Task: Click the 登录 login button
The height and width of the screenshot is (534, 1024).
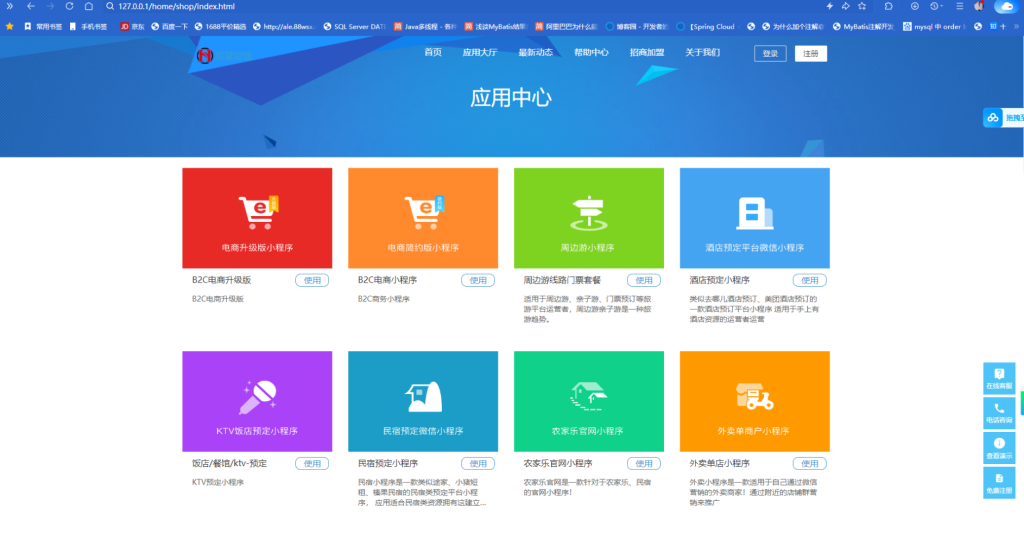Action: point(770,54)
